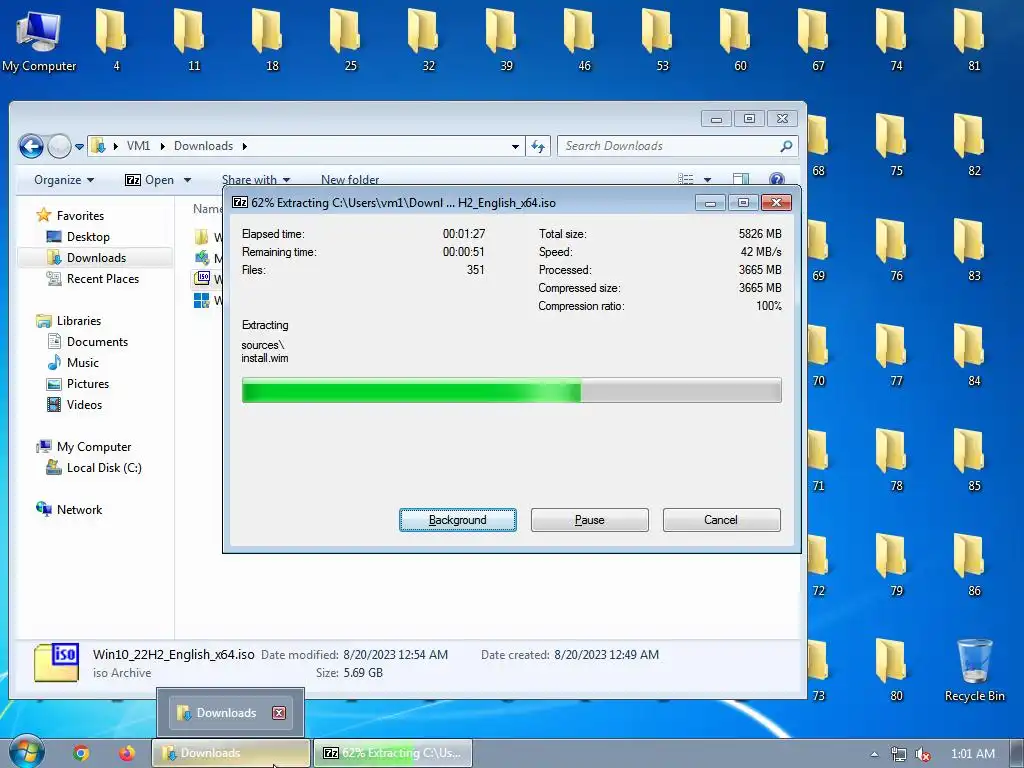This screenshot has height=768, width=1024.
Task: Launch Chrome from the taskbar
Action: 81,753
